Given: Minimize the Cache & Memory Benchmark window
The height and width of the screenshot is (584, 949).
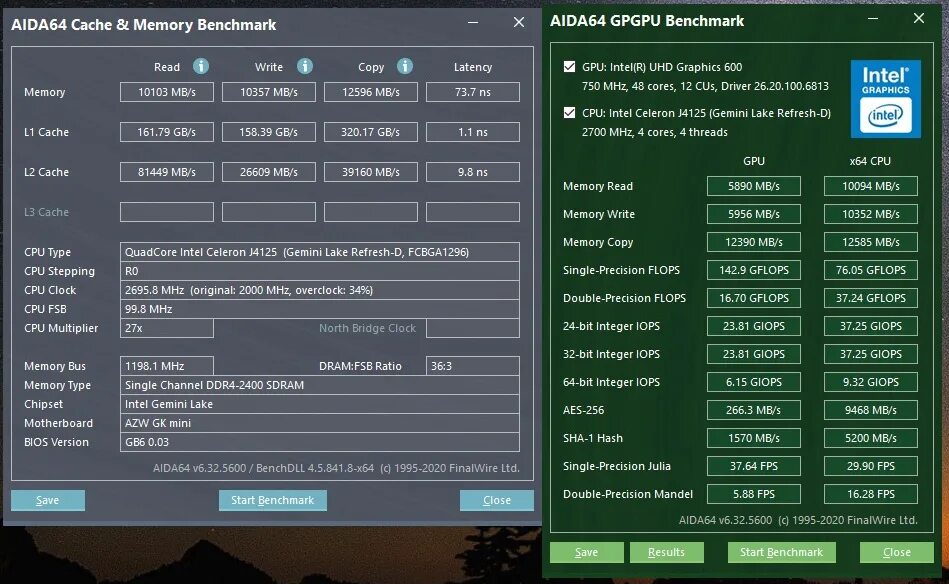Looking at the screenshot, I should coord(473,22).
